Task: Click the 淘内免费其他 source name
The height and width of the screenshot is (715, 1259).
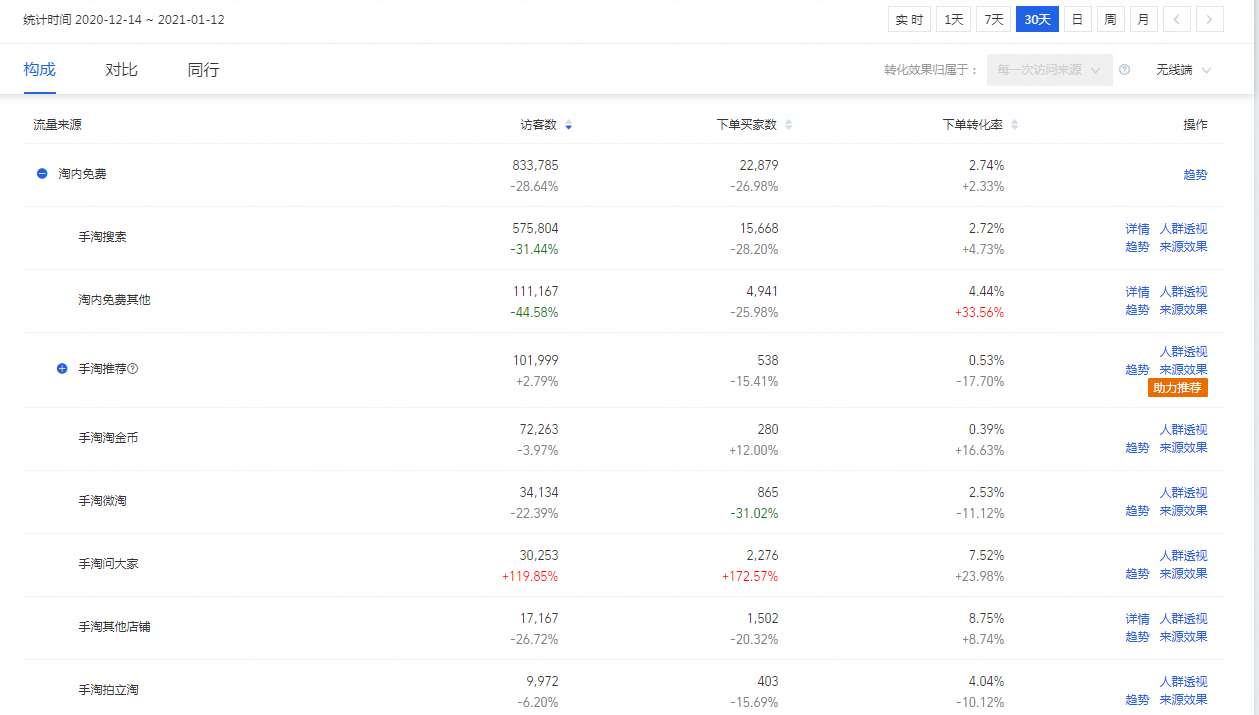Action: coord(114,300)
